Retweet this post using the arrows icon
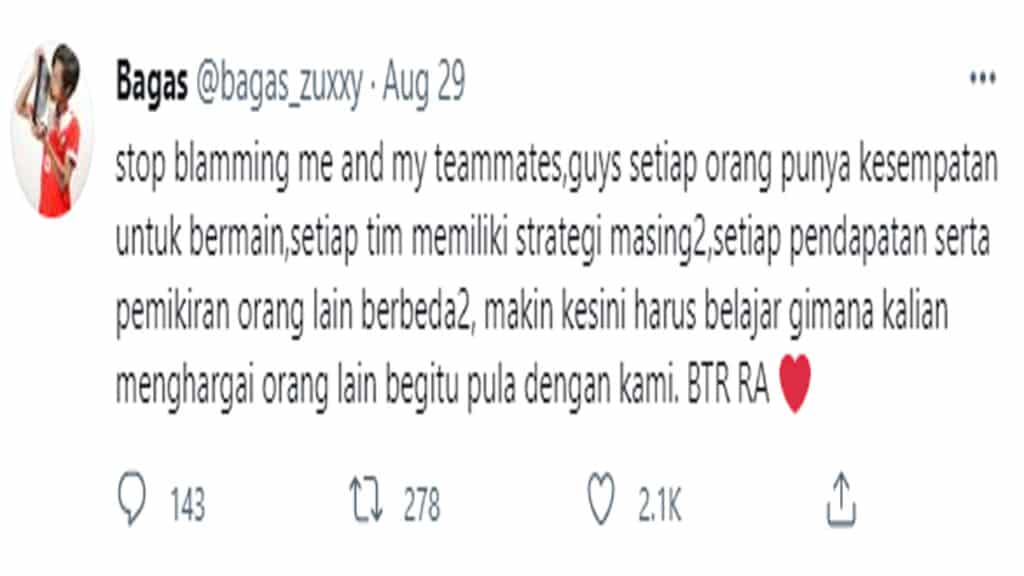 366,500
